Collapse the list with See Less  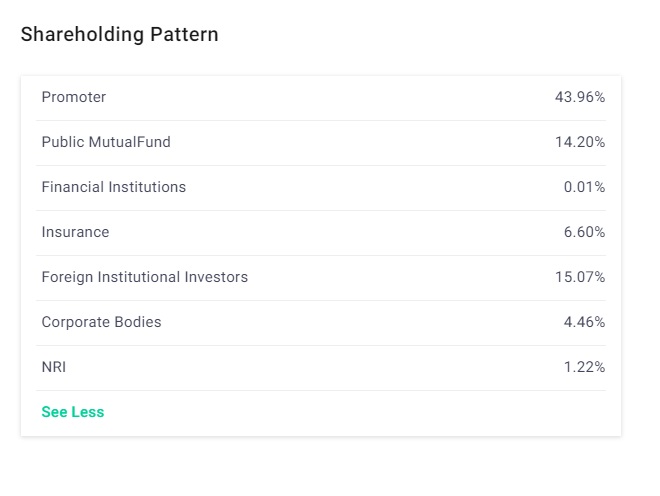pos(73,412)
